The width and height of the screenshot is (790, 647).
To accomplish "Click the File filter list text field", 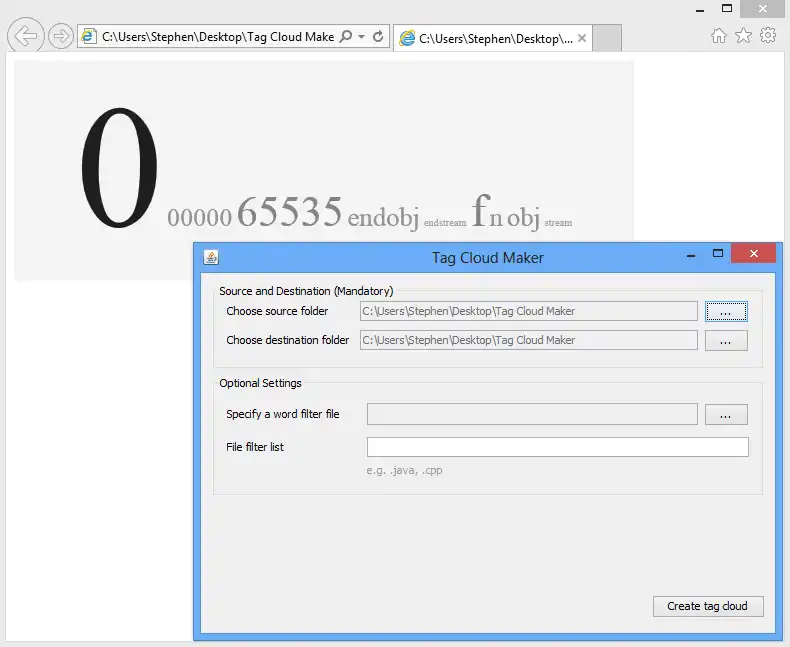I will [558, 447].
